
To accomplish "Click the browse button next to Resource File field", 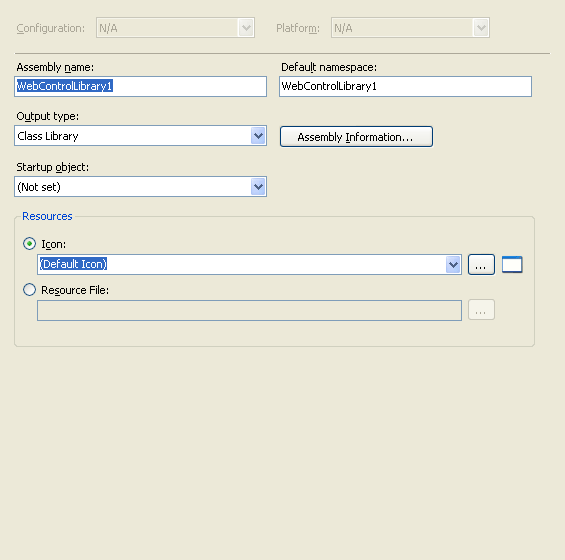I will coord(481,310).
